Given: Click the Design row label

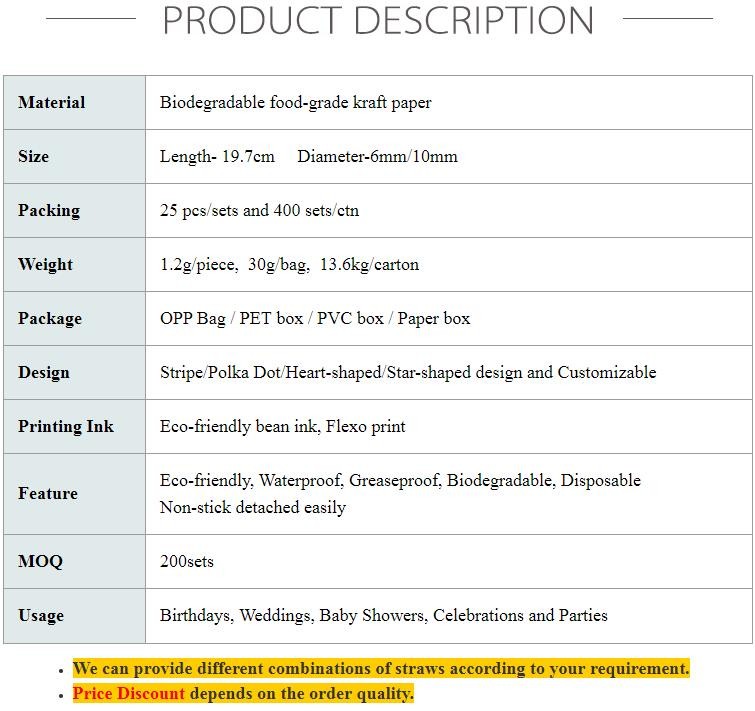Looking at the screenshot, I should [x=44, y=372].
